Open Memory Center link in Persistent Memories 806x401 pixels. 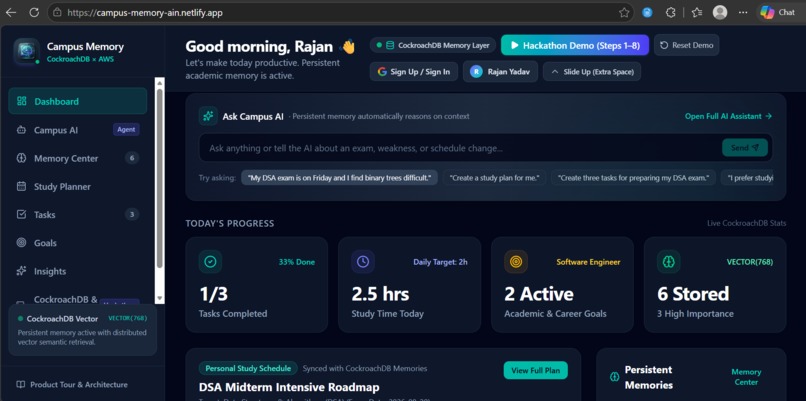[746, 377]
